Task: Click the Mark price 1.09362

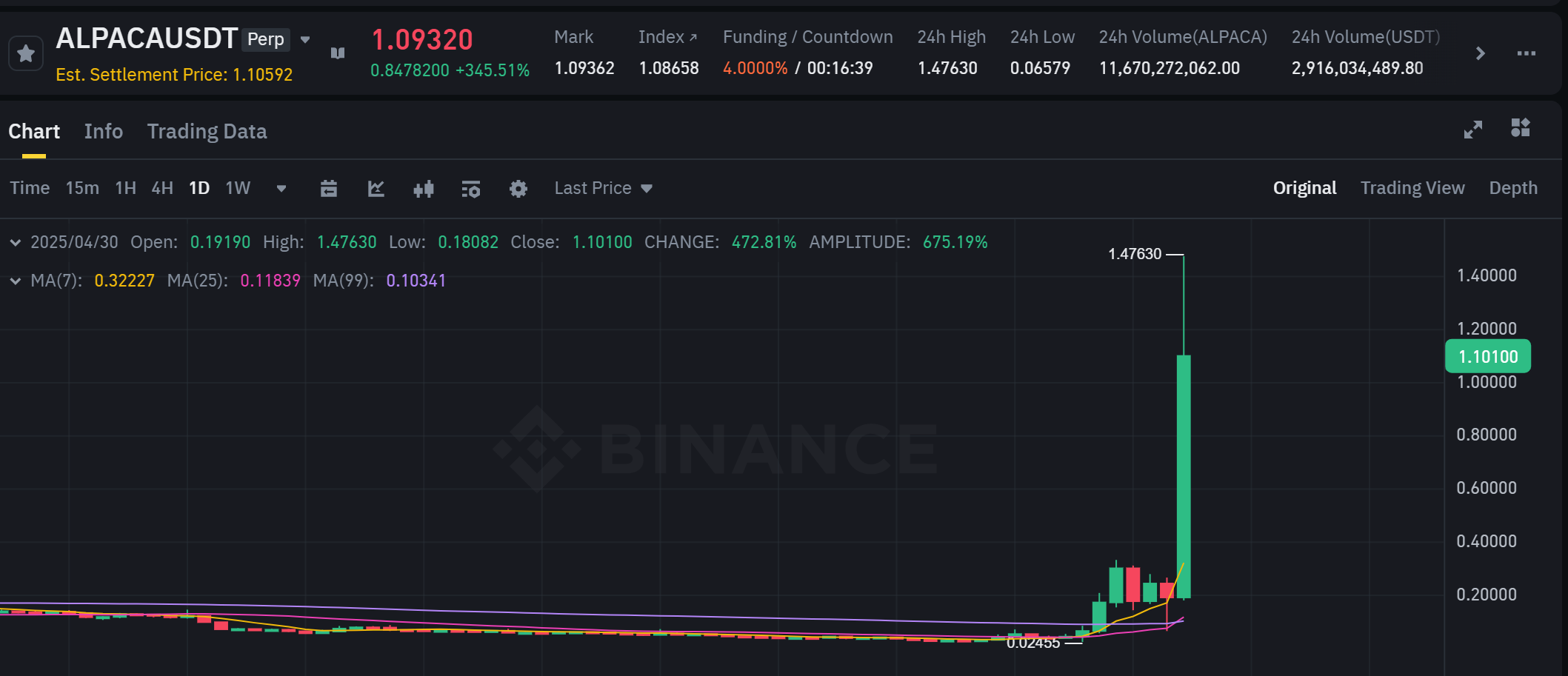Action: 584,68
